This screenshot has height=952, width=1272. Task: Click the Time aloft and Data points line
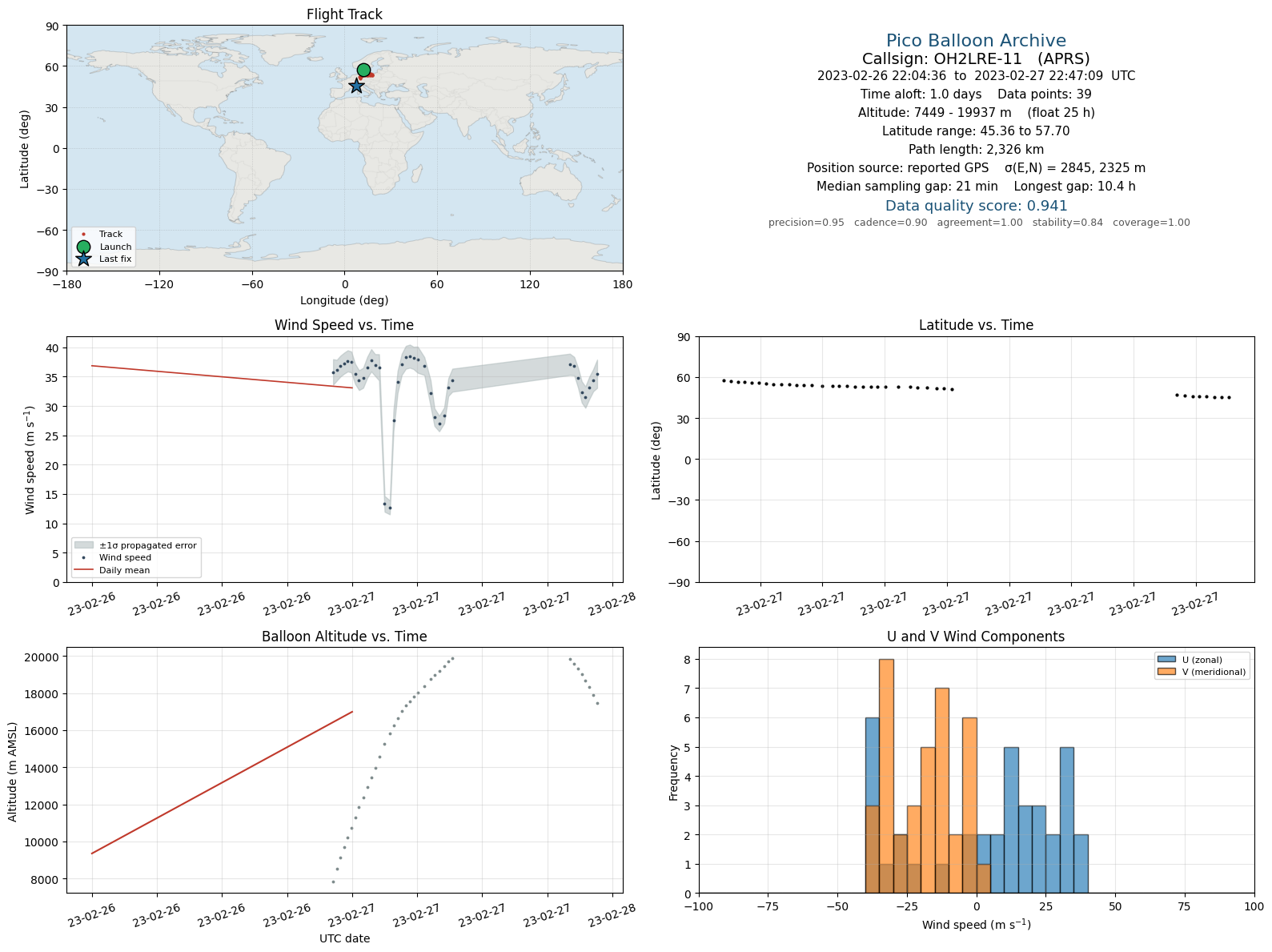click(976, 94)
